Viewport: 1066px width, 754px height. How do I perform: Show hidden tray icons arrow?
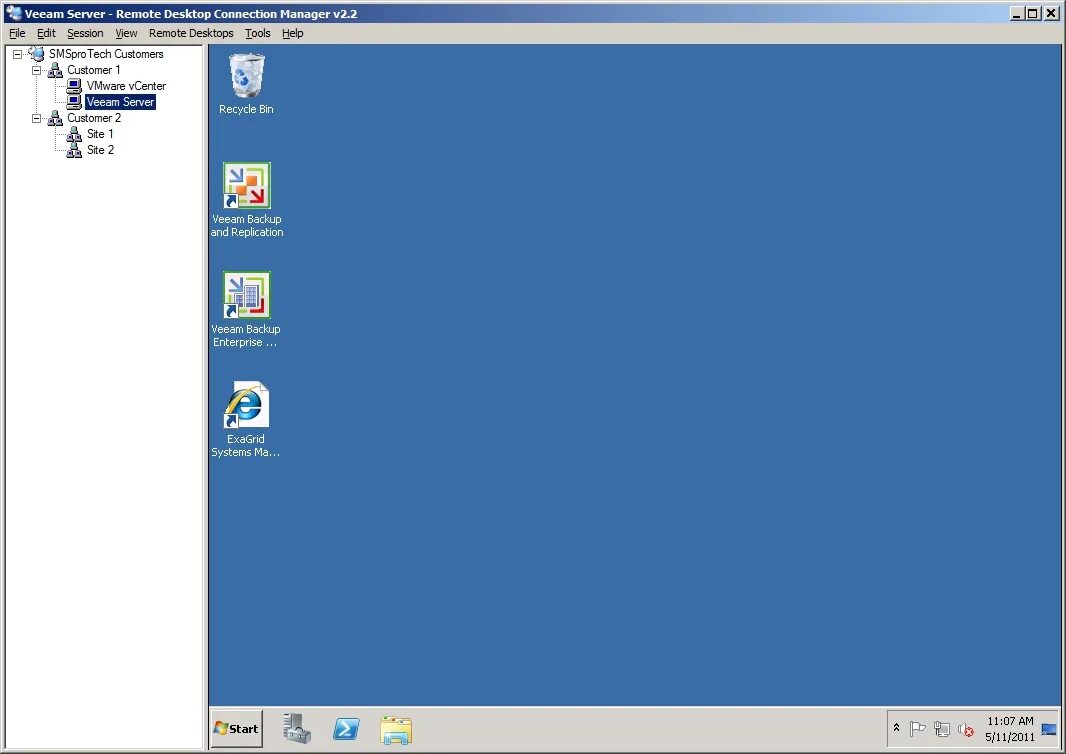pyautogui.click(x=896, y=728)
